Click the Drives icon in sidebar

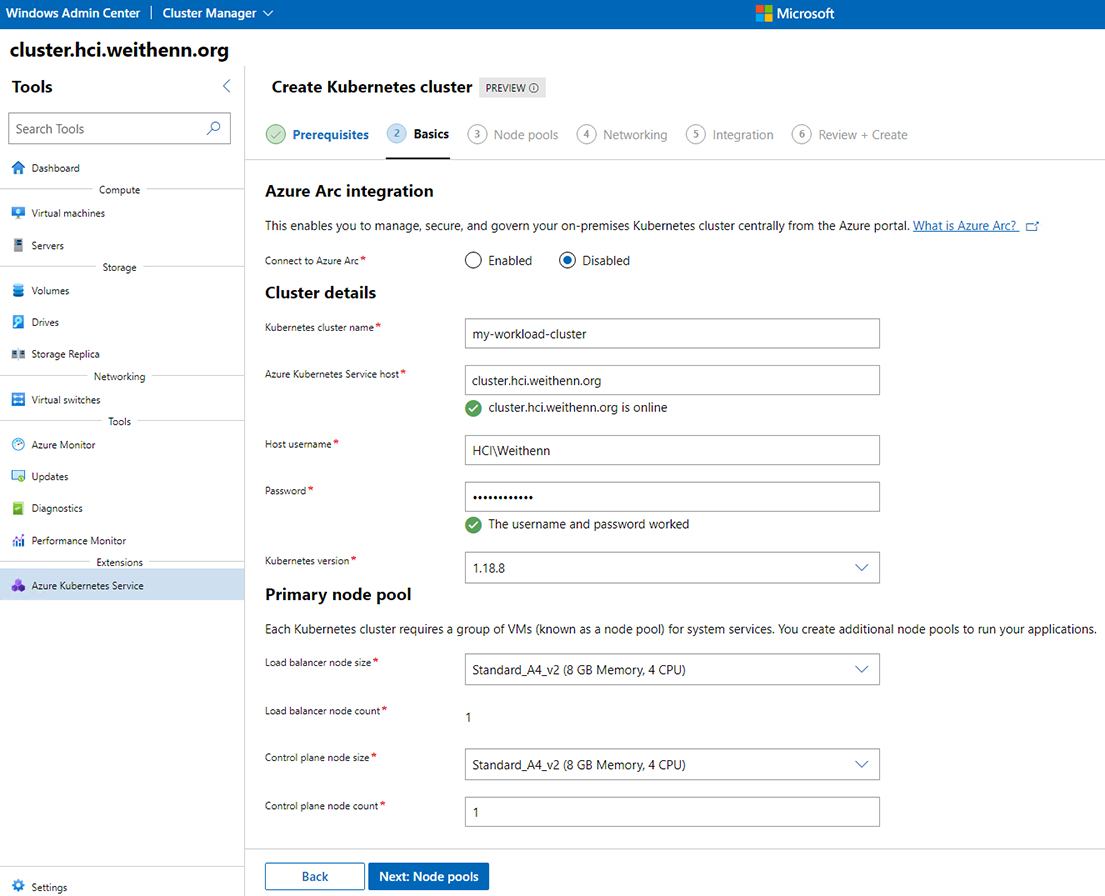18,322
